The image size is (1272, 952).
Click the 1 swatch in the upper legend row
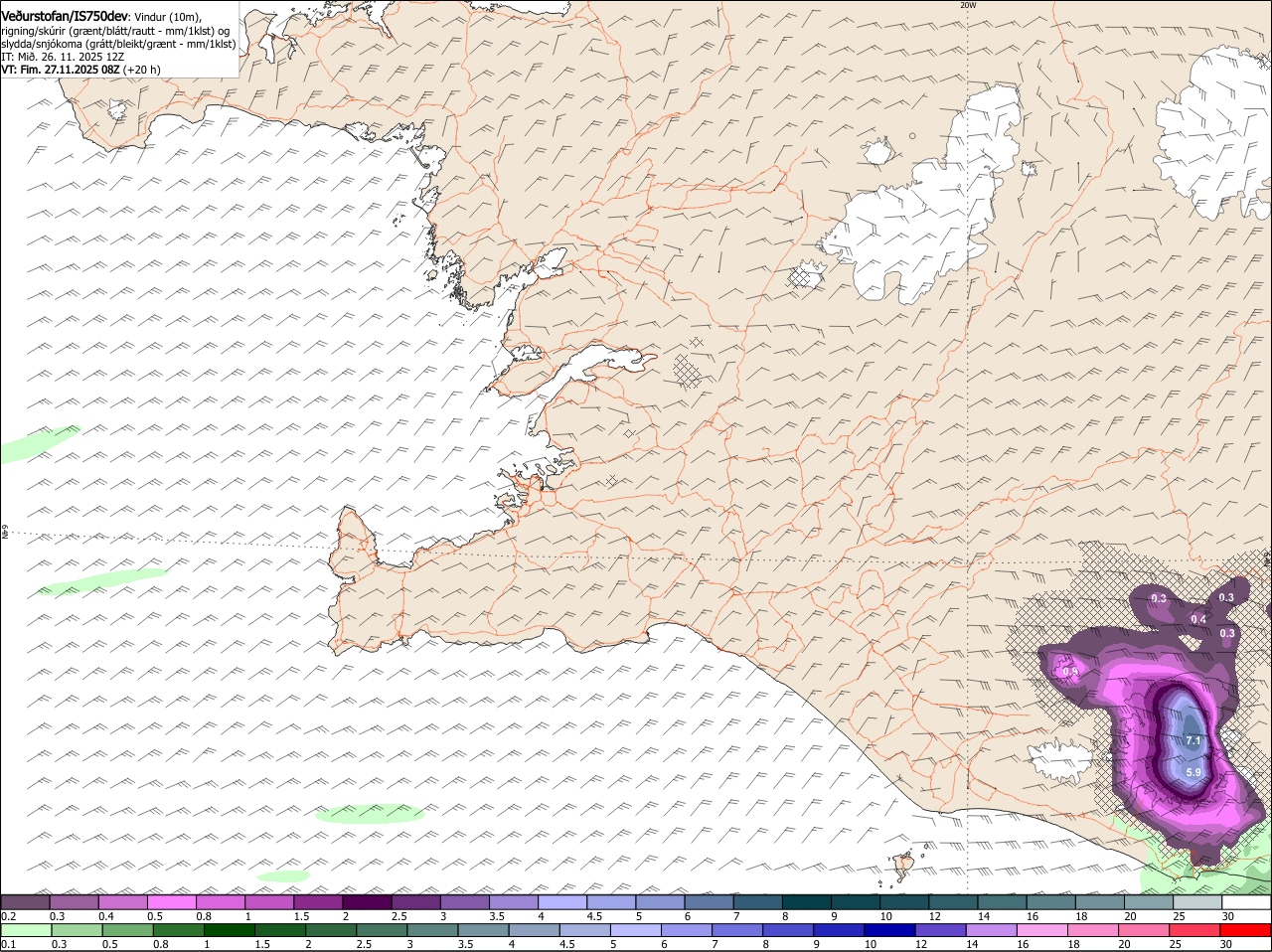(269, 901)
